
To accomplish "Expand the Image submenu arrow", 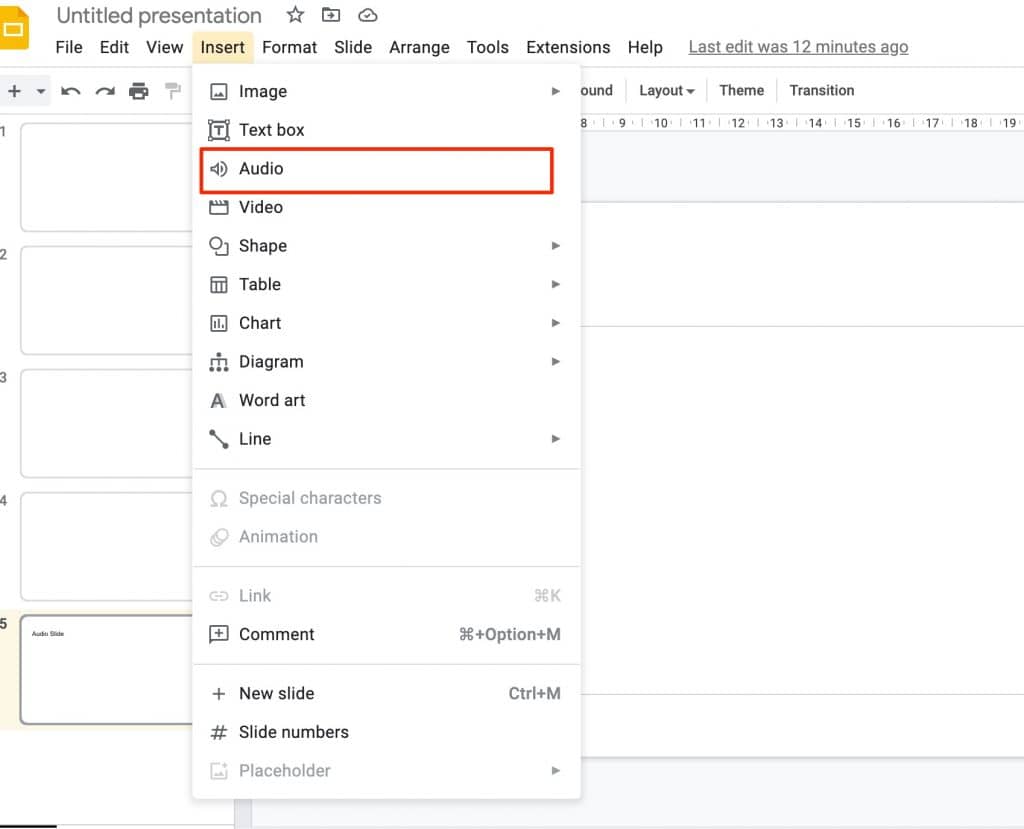I will pyautogui.click(x=556, y=91).
